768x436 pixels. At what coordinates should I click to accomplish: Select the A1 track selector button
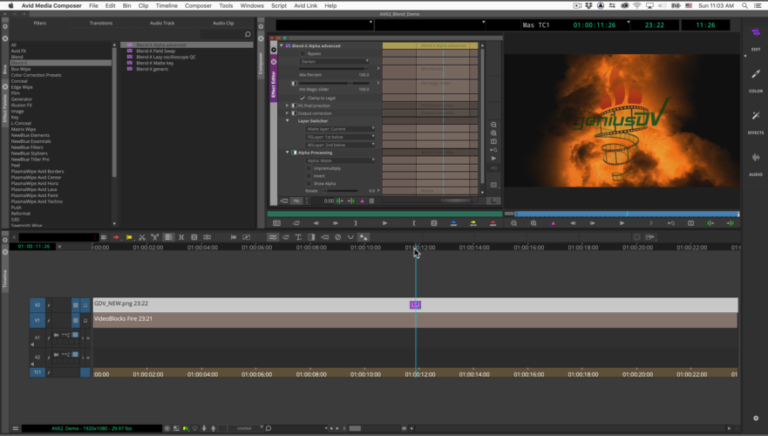coord(37,338)
